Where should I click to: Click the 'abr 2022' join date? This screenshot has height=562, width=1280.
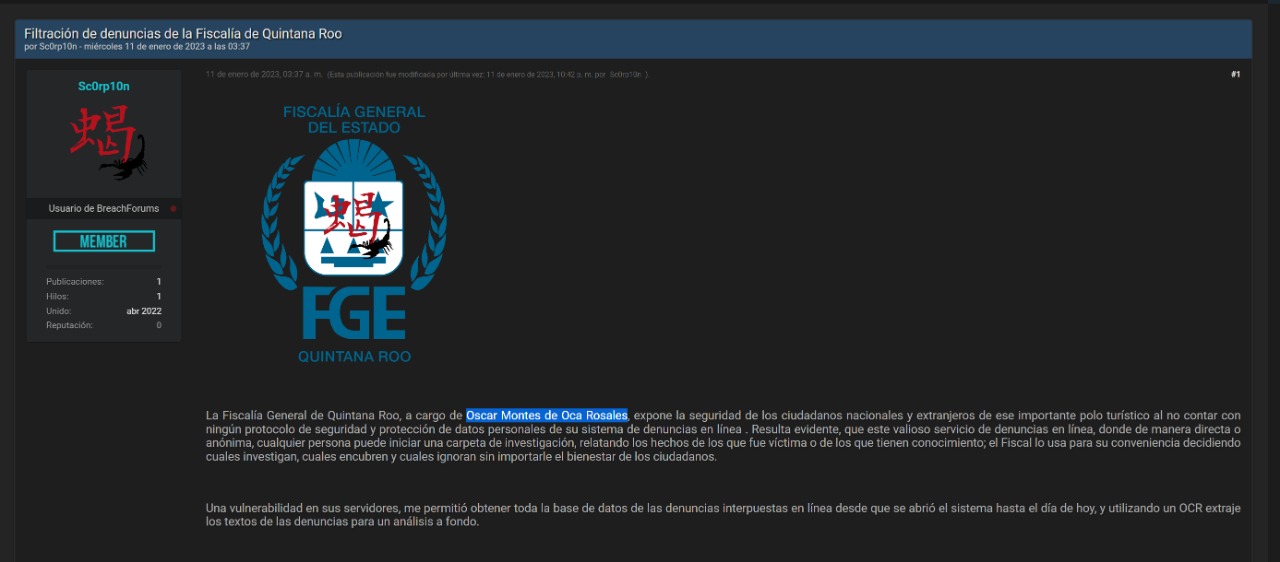pos(144,311)
